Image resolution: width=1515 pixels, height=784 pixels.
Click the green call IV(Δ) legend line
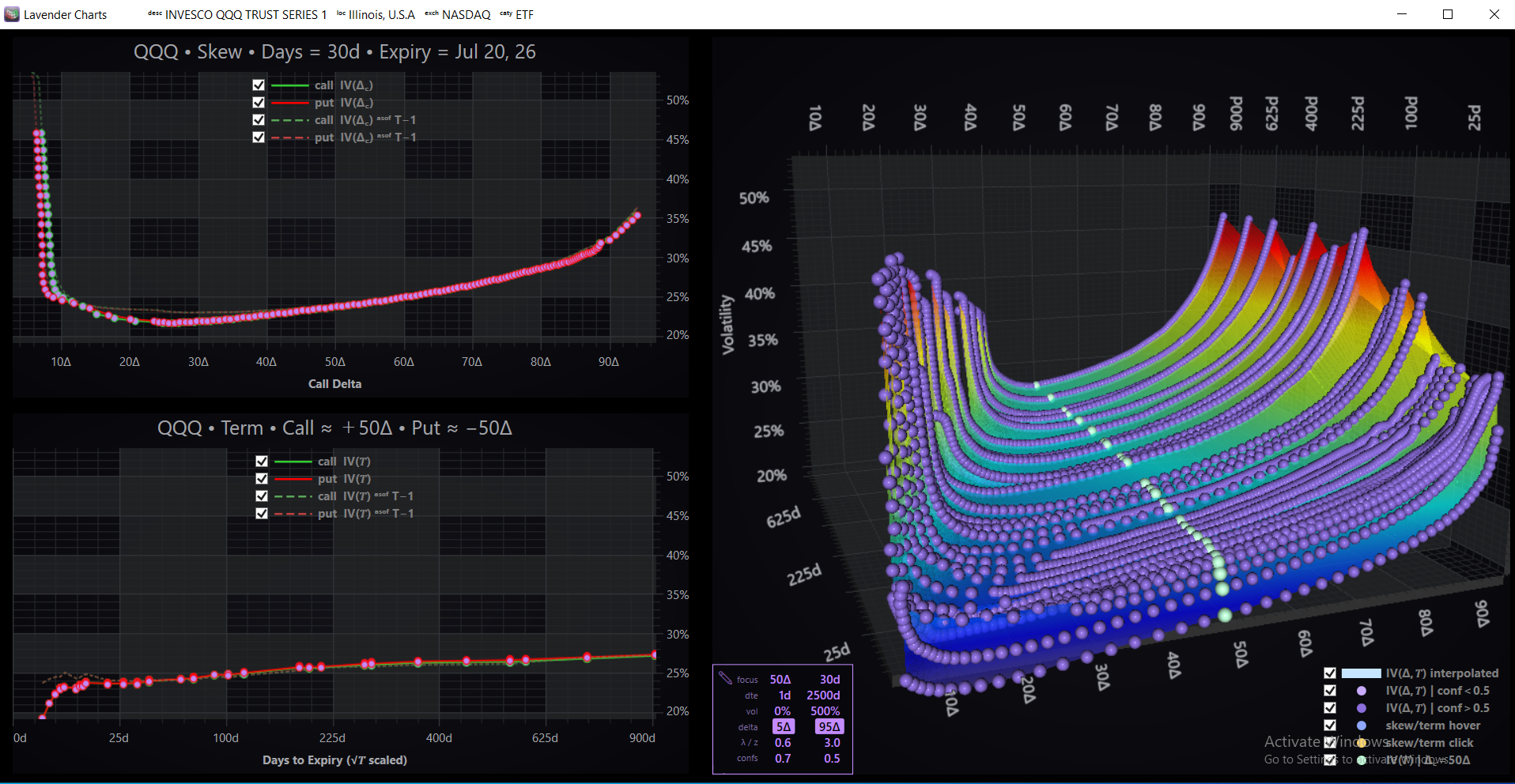pyautogui.click(x=289, y=85)
